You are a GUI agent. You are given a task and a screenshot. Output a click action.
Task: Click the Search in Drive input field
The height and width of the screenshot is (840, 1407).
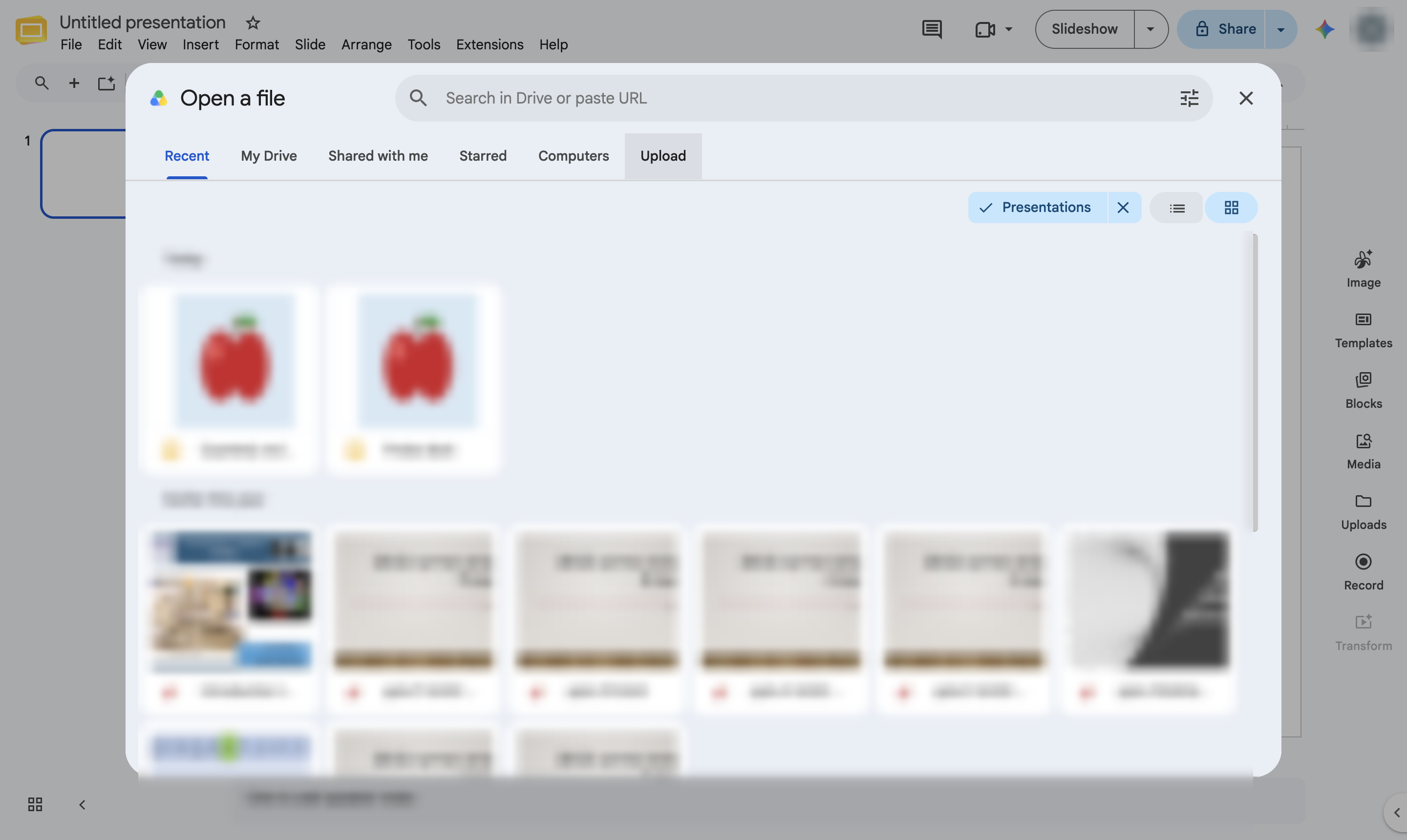click(x=804, y=98)
